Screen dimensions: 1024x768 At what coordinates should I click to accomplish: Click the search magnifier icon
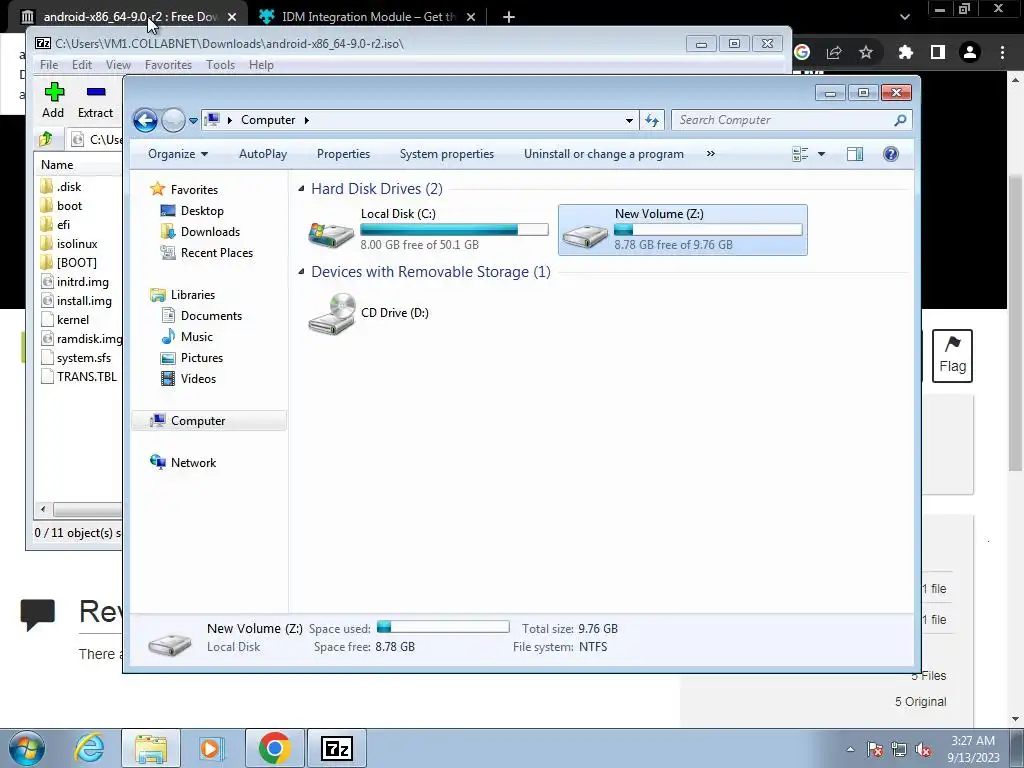[x=900, y=120]
